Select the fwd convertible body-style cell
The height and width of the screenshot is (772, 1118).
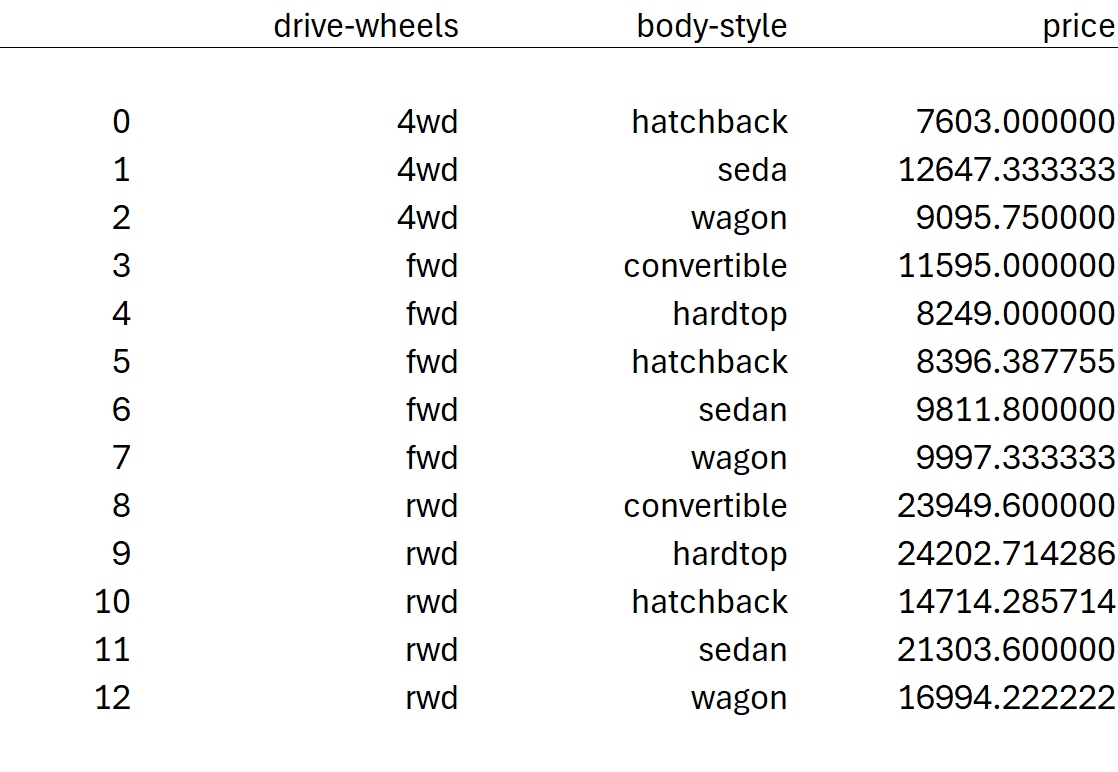pyautogui.click(x=705, y=266)
